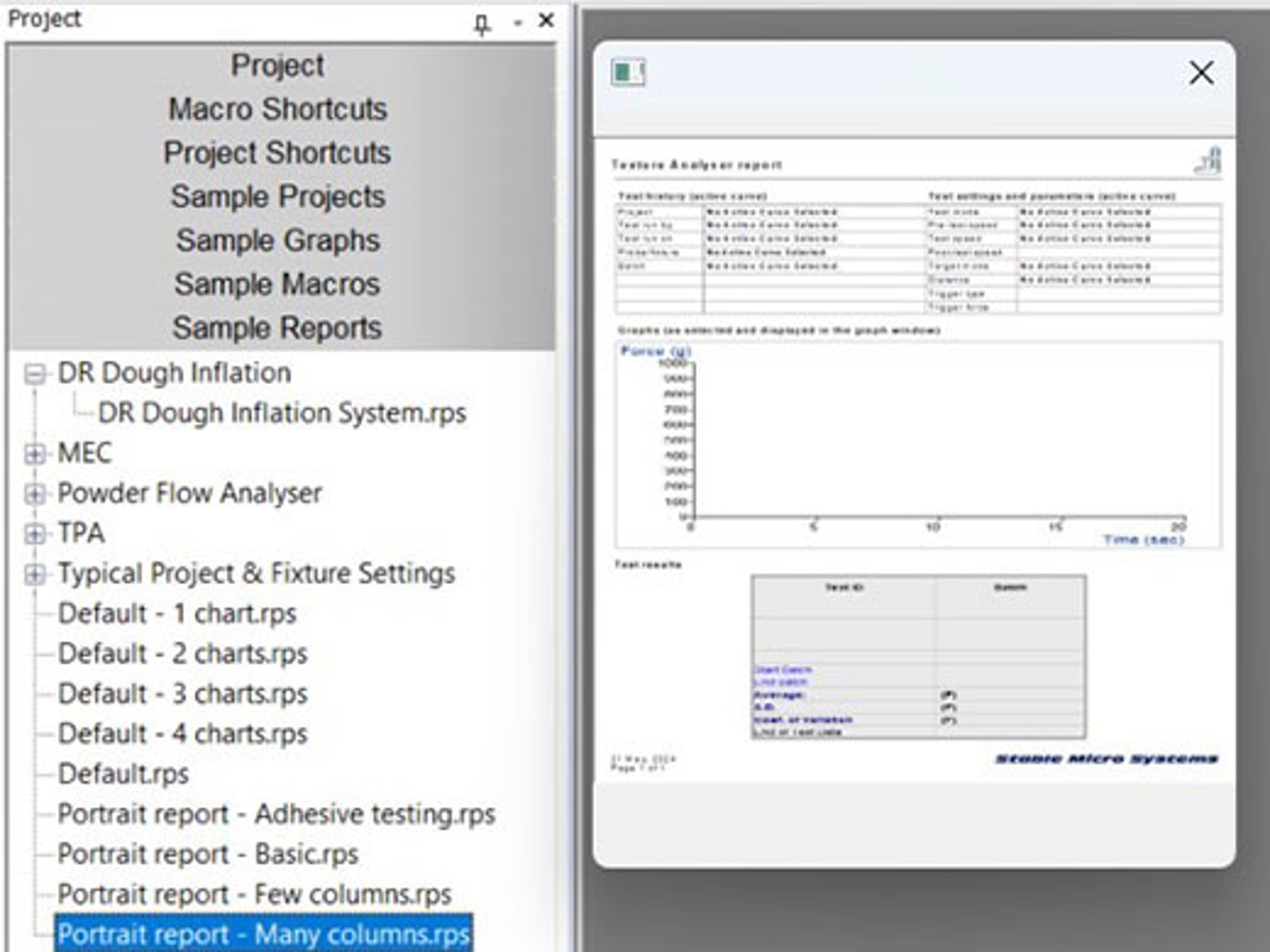The width and height of the screenshot is (1270, 952).
Task: Click the Test results table in preview
Action: tap(918, 657)
